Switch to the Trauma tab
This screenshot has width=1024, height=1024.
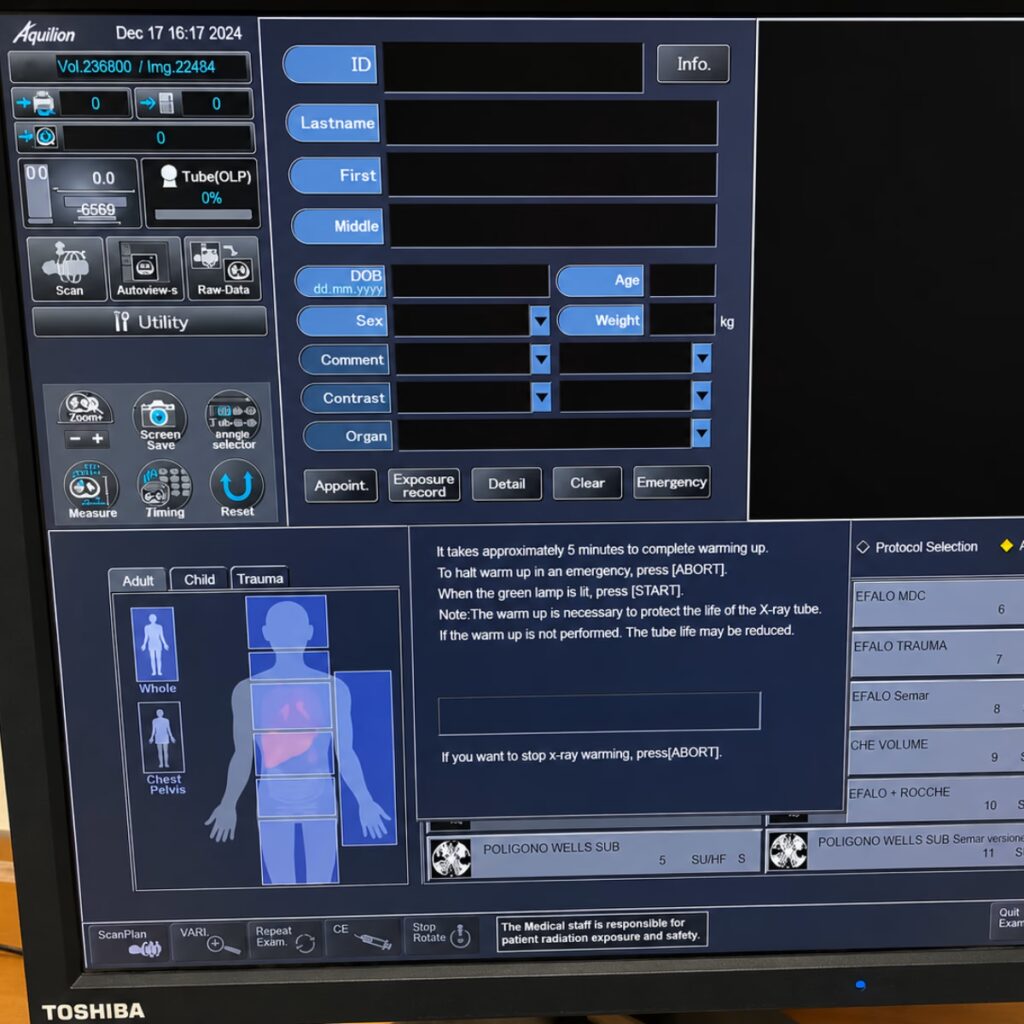pos(260,579)
